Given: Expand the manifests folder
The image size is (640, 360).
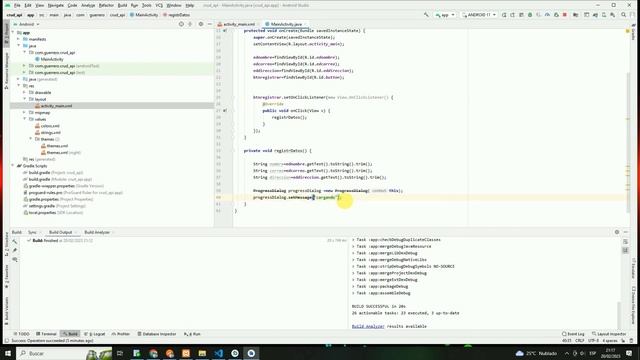Looking at the screenshot, I should (x=19, y=39).
